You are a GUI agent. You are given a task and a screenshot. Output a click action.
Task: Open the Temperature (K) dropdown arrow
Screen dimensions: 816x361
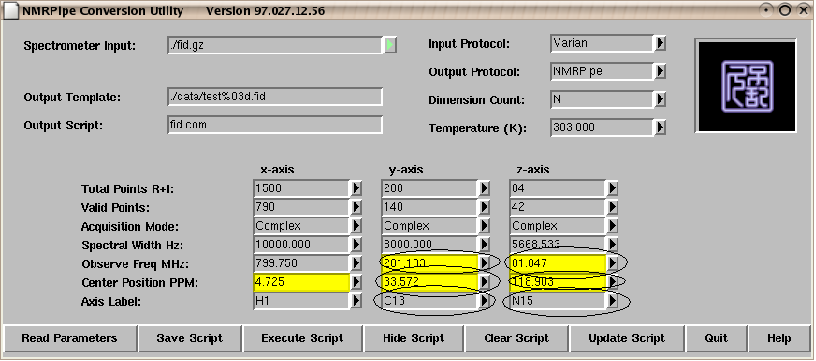click(x=660, y=127)
